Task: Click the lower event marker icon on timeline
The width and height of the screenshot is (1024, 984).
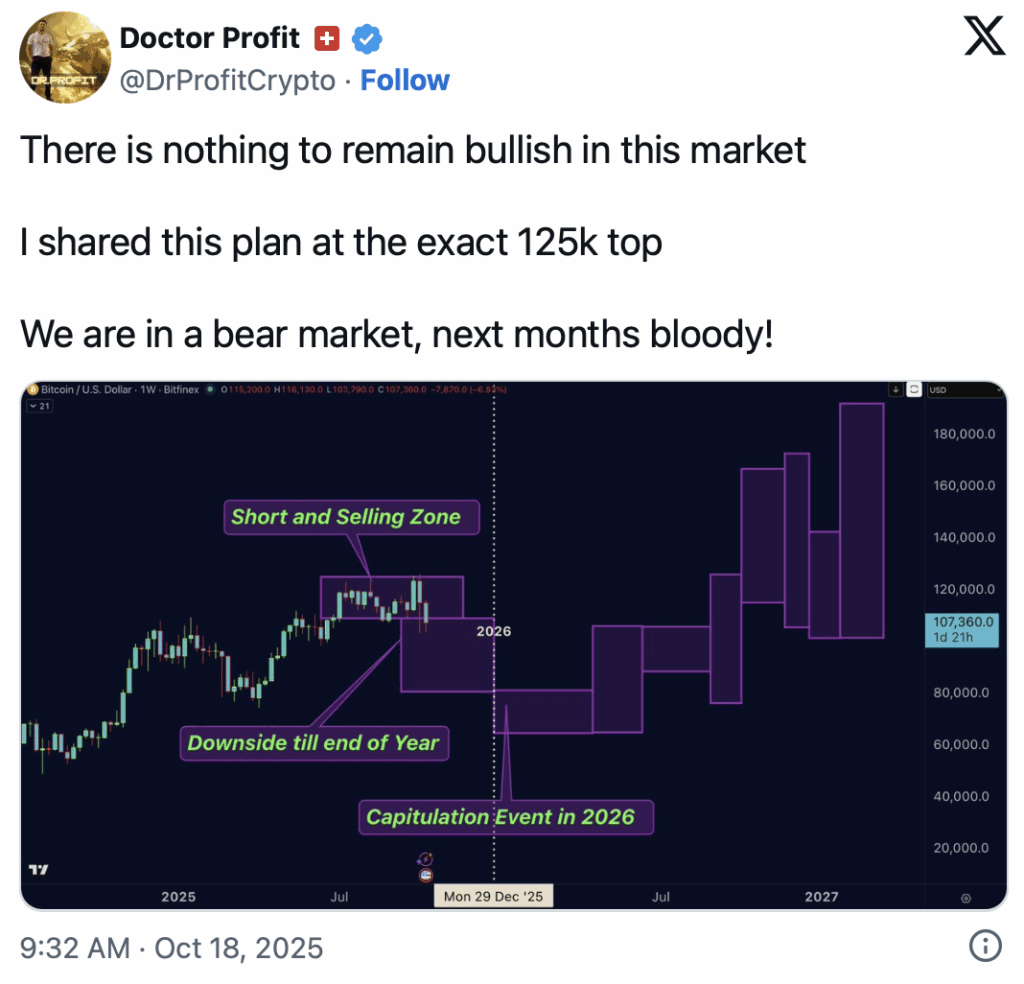Action: pyautogui.click(x=426, y=875)
